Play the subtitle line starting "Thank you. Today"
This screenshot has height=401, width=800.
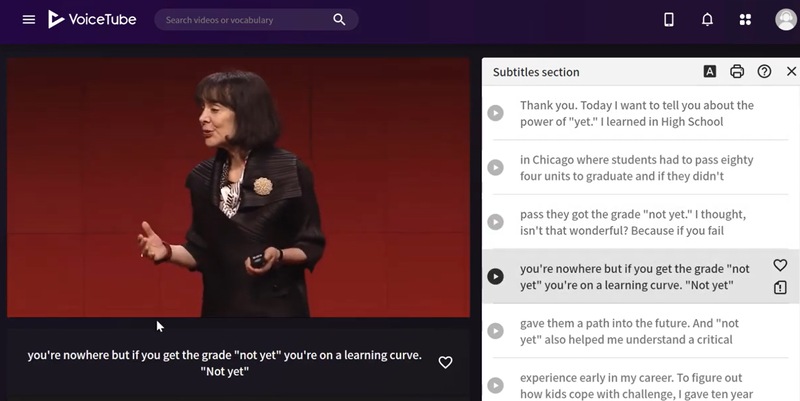point(495,113)
